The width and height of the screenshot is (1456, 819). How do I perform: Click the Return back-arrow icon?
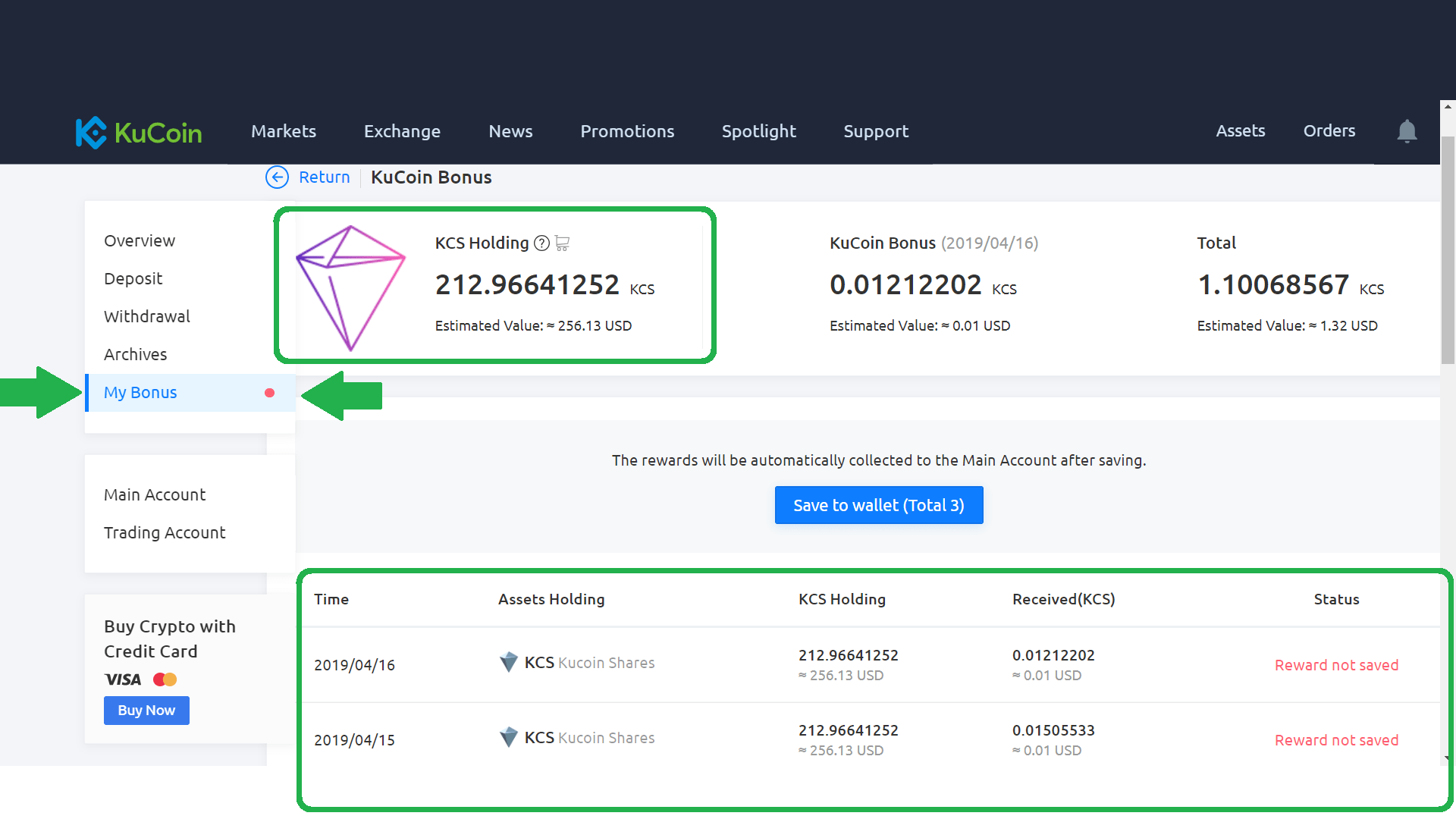[x=277, y=177]
